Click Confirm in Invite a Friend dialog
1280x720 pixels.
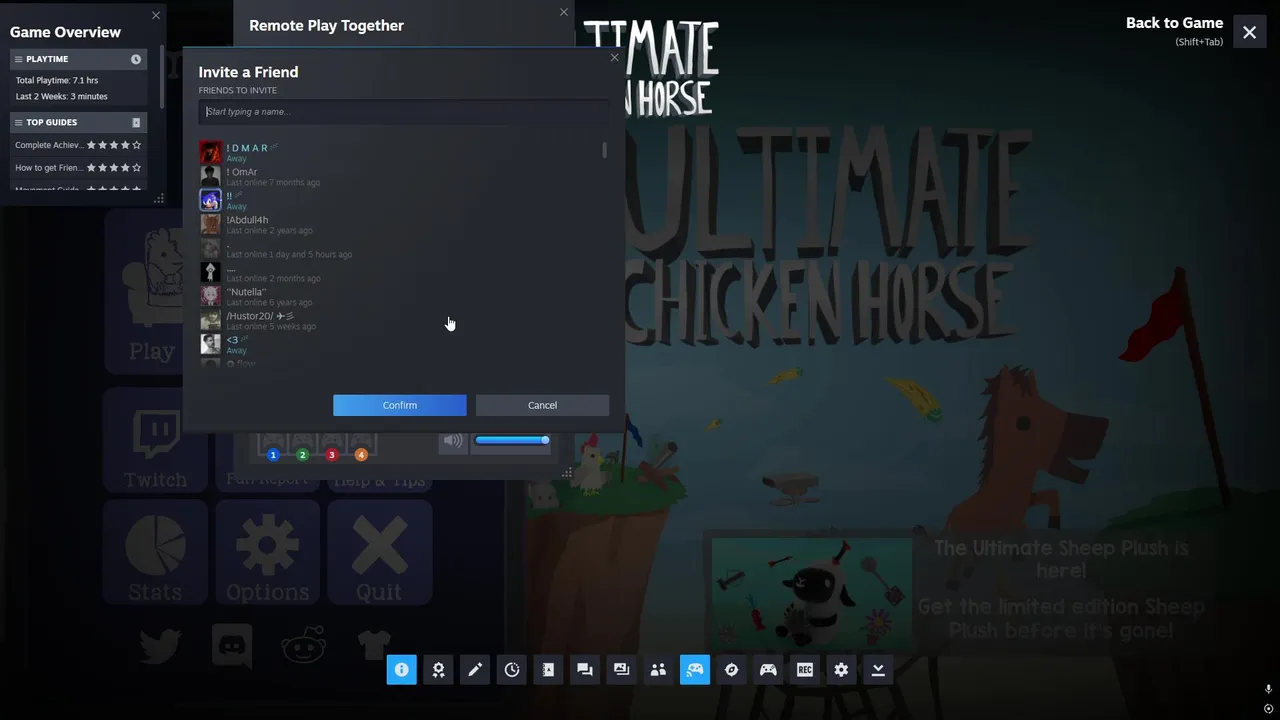(400, 405)
